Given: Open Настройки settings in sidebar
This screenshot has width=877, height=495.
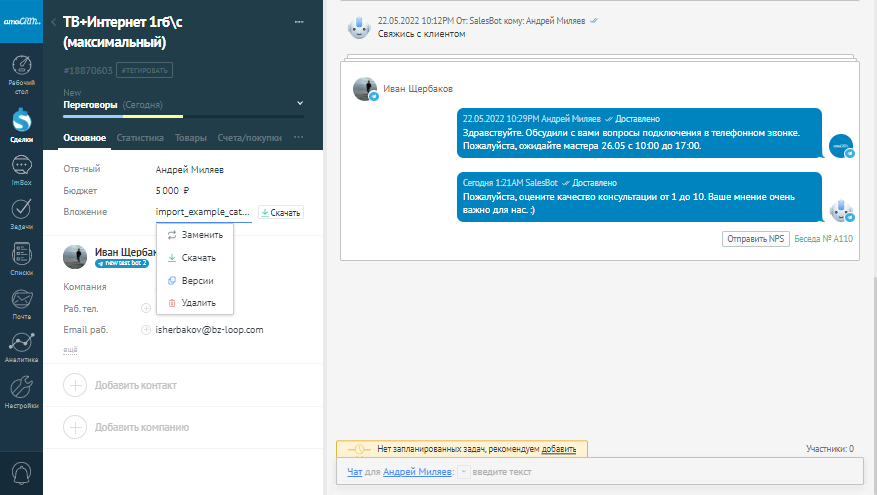Looking at the screenshot, I should coord(21,391).
